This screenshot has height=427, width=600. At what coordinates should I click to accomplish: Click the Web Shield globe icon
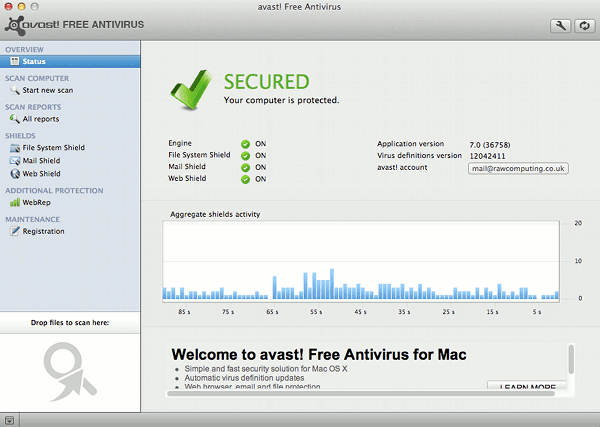pyautogui.click(x=15, y=174)
